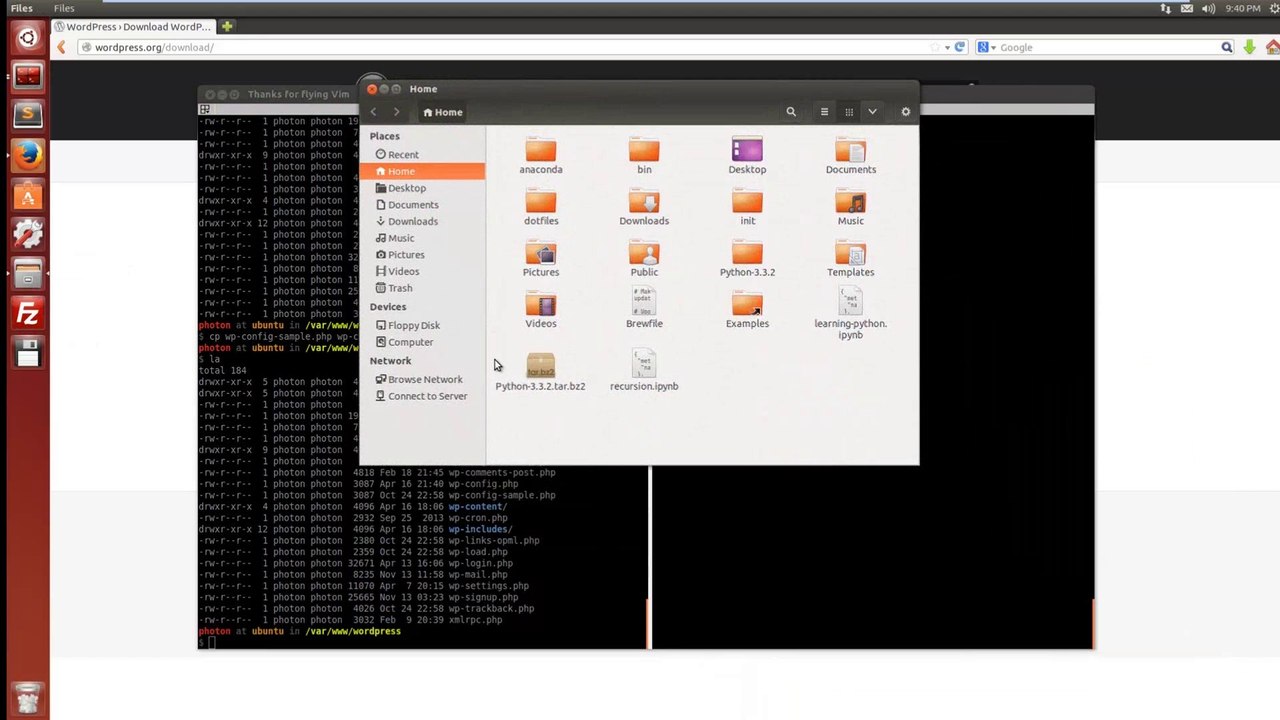Open the Firefox downloads arrow
The height and width of the screenshot is (720, 1280).
point(1250,47)
